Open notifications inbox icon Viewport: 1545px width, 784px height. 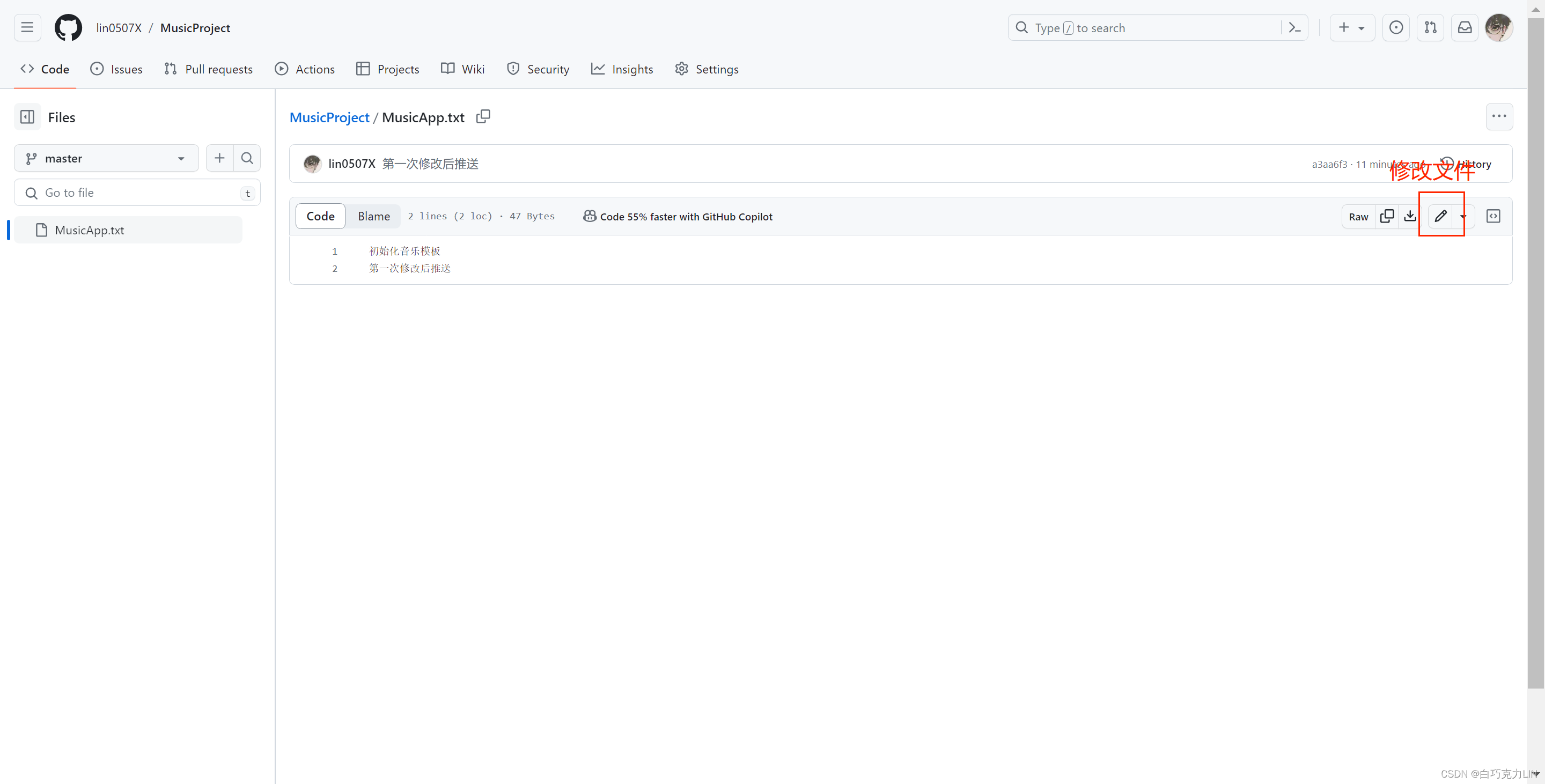[1465, 27]
